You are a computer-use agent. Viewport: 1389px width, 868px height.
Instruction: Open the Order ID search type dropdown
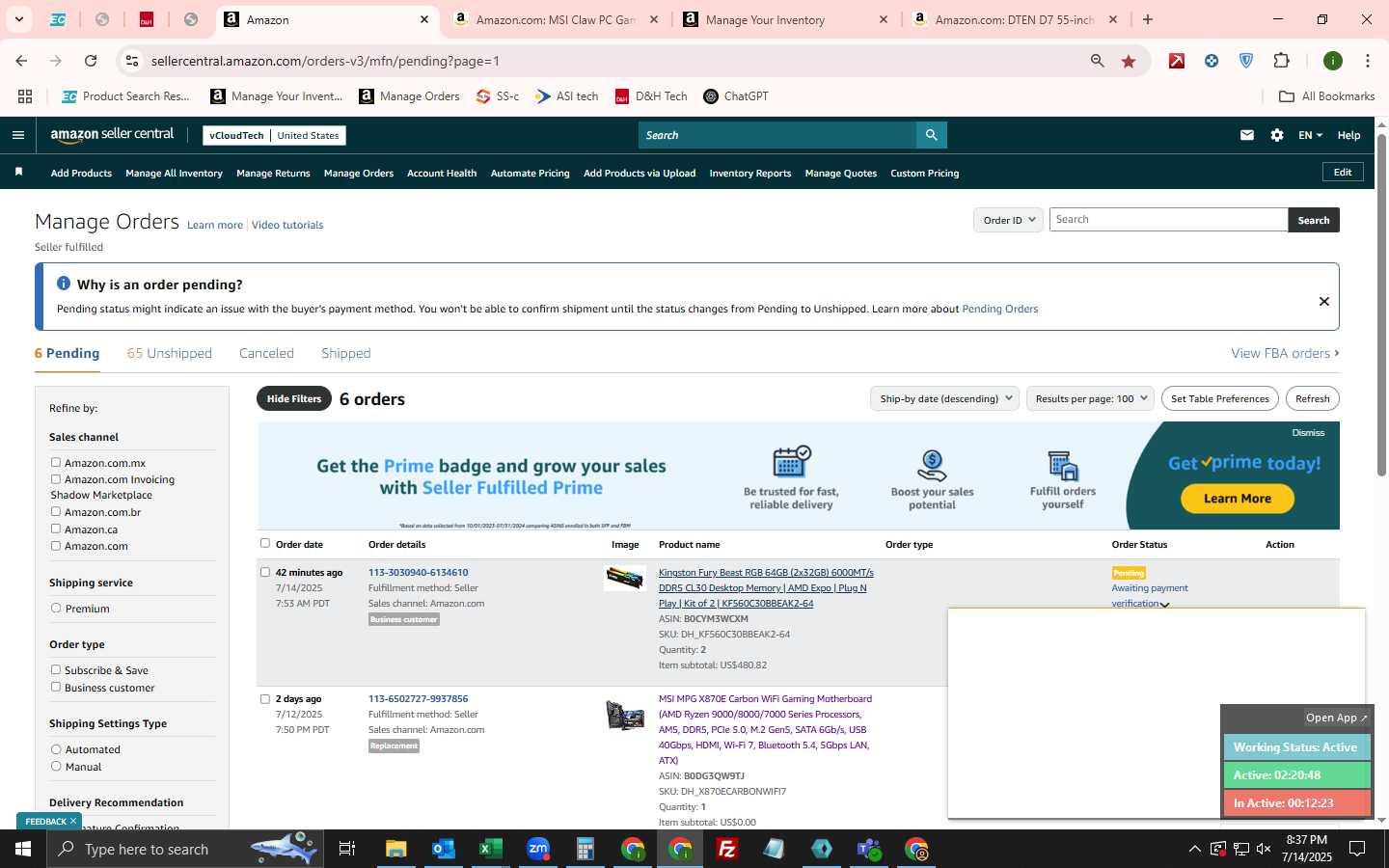click(x=1008, y=220)
